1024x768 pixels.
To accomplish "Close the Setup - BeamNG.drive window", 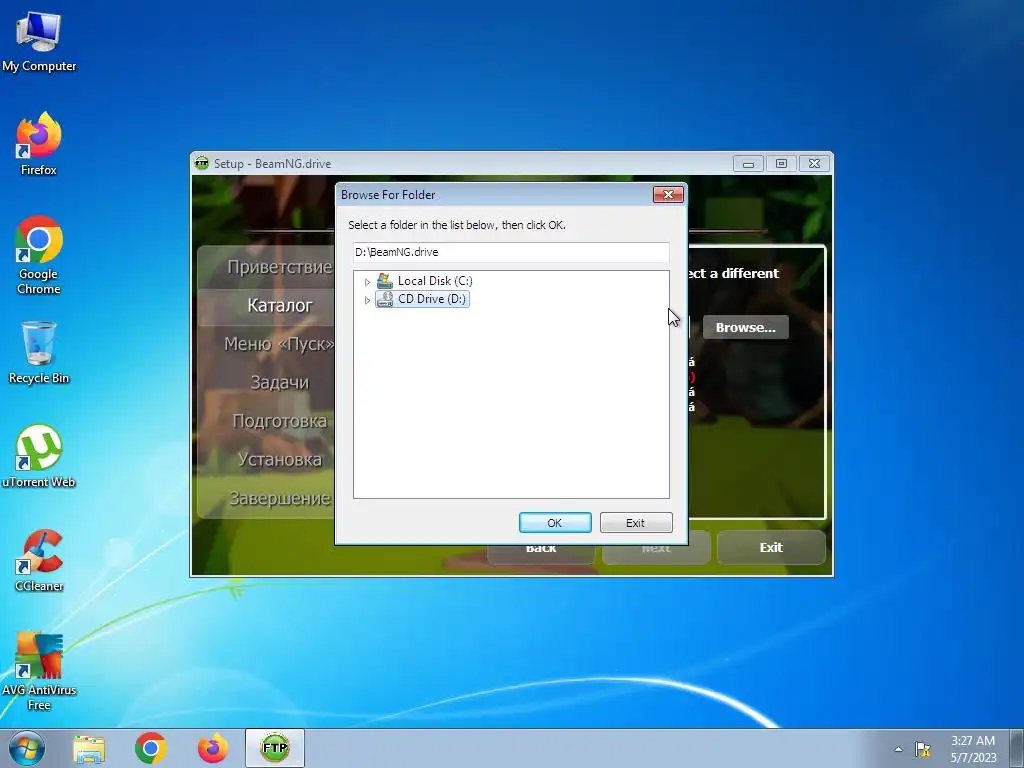I will coord(814,163).
